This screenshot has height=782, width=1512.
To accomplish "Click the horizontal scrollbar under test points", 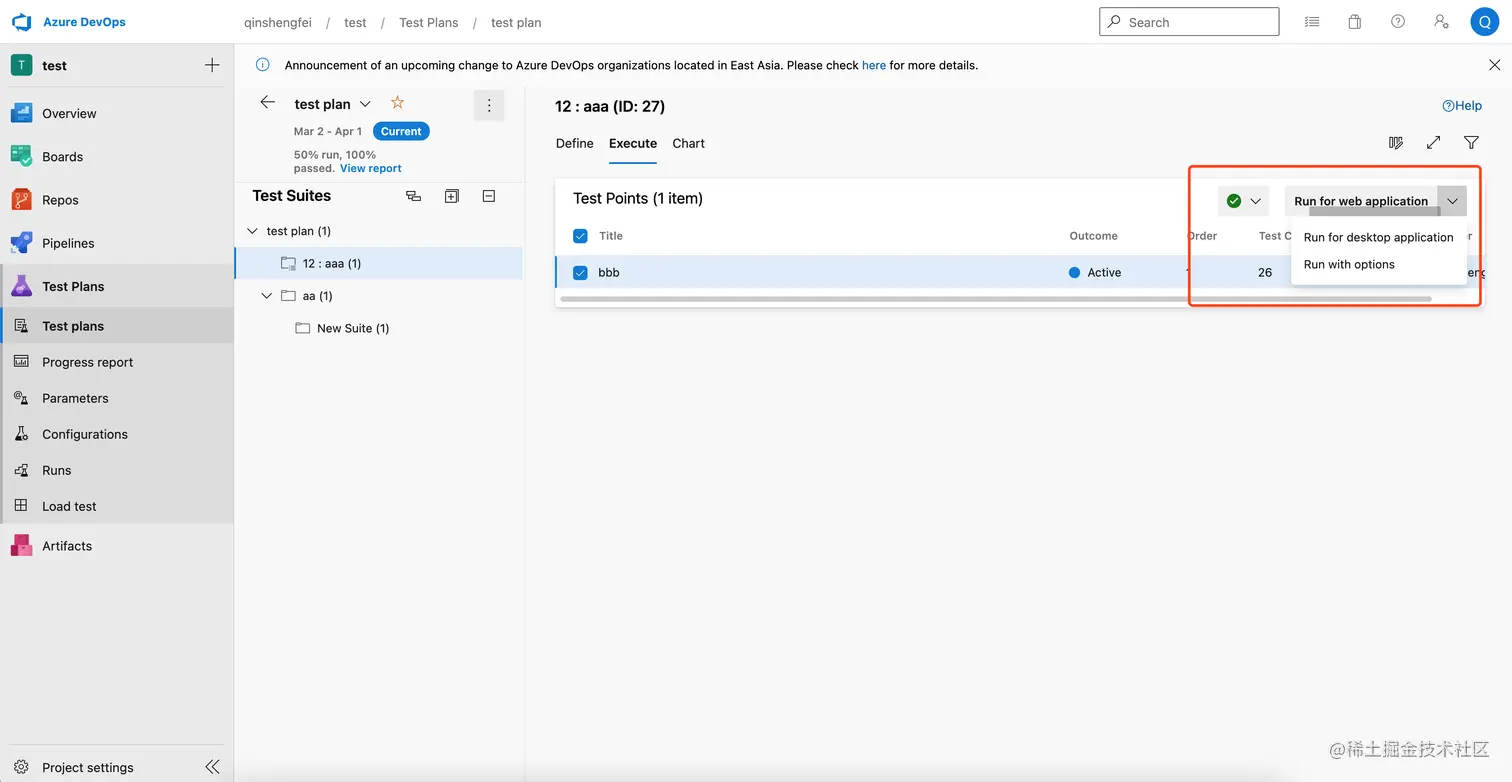I will [995, 298].
